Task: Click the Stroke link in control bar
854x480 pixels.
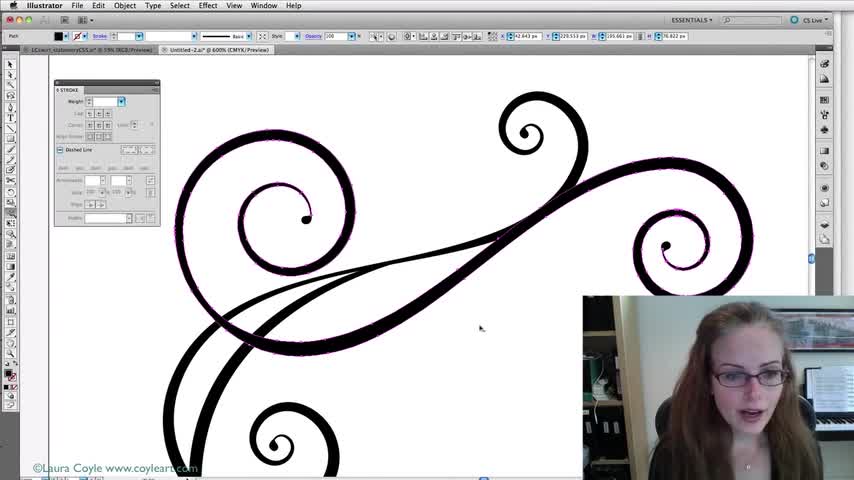Action: (x=100, y=36)
